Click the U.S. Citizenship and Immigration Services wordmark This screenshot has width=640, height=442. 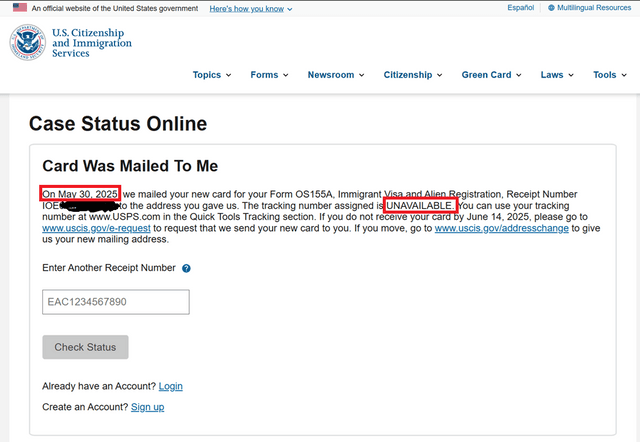click(92, 42)
